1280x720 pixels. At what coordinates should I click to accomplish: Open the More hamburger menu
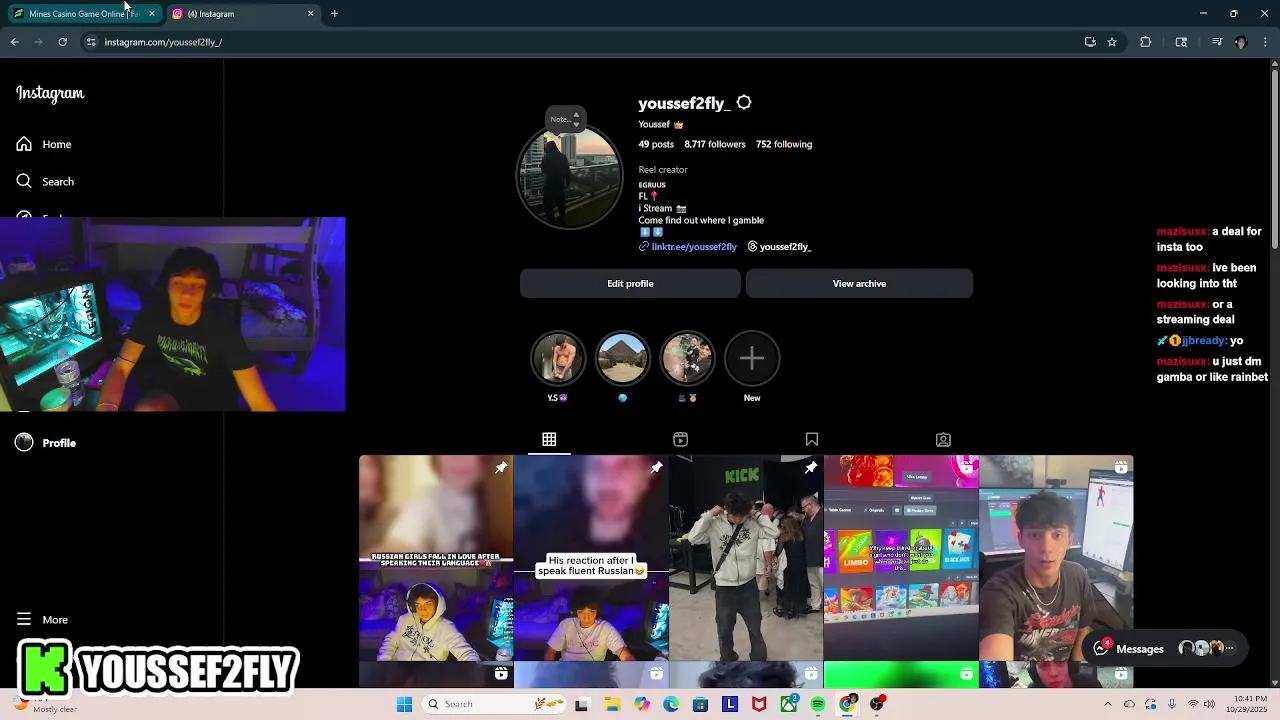point(42,620)
